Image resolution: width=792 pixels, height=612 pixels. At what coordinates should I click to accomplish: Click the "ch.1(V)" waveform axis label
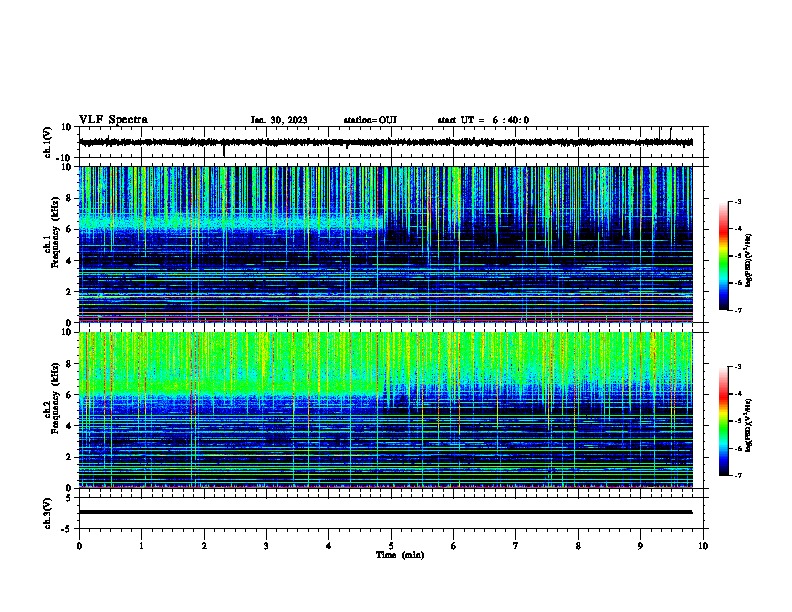click(x=48, y=142)
